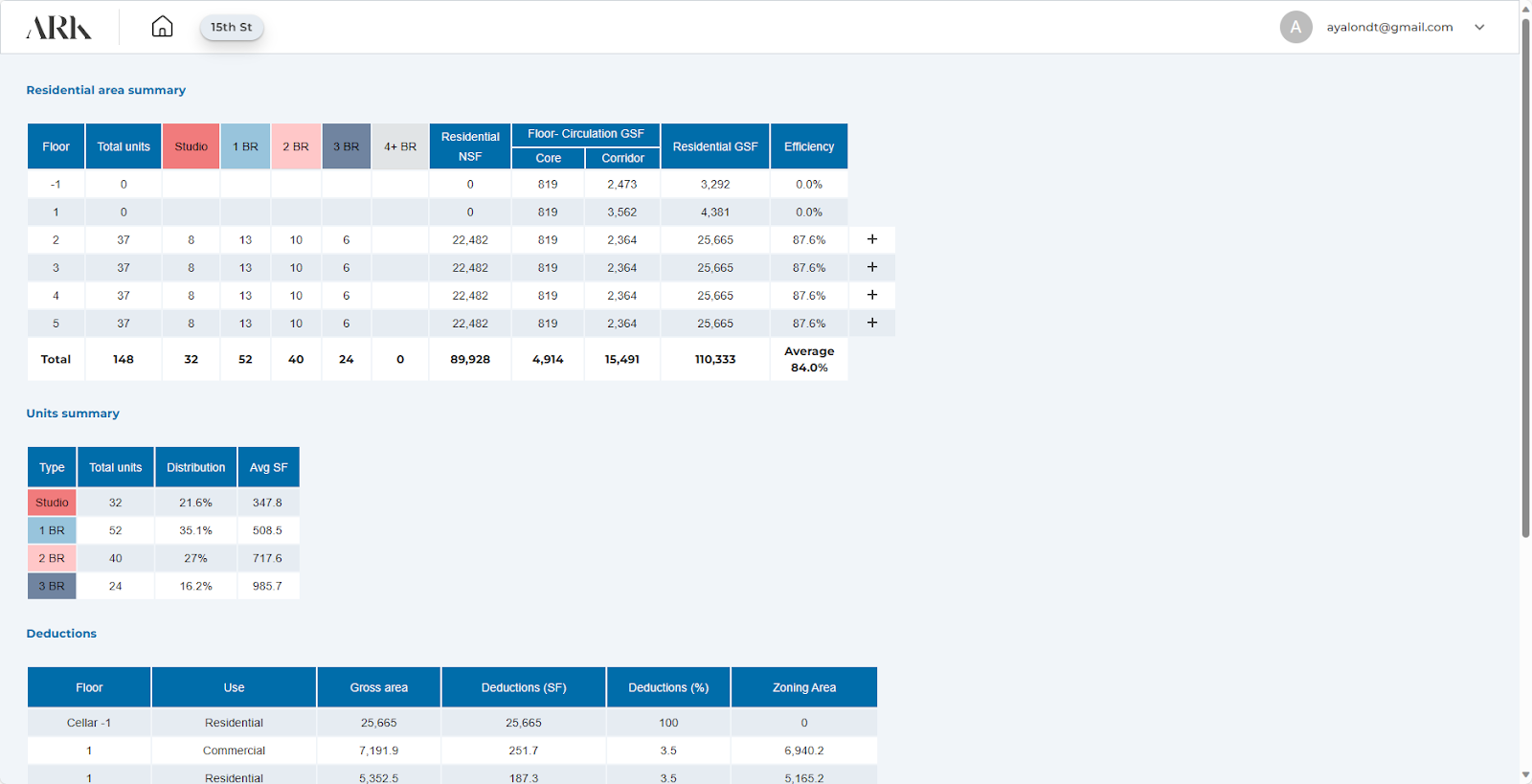Expand floor 4 row details
The height and width of the screenshot is (784, 1532).
(871, 295)
